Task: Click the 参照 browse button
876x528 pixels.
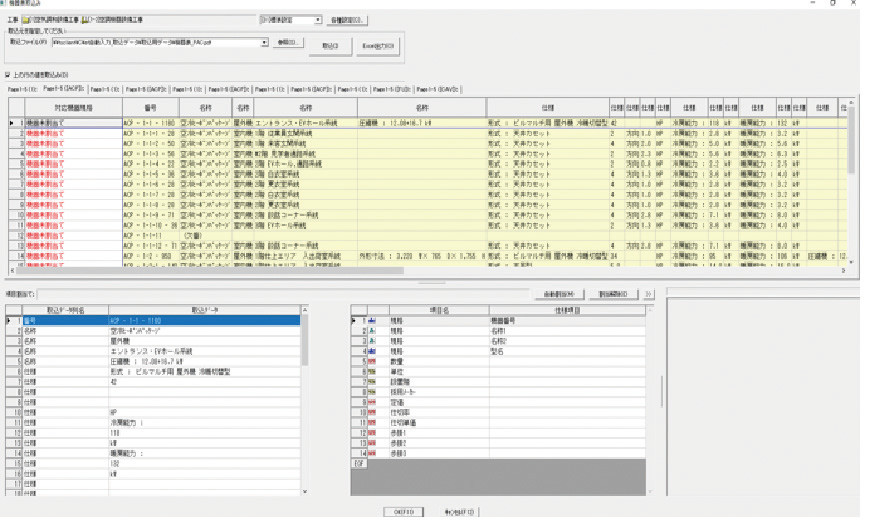Action: coord(288,42)
